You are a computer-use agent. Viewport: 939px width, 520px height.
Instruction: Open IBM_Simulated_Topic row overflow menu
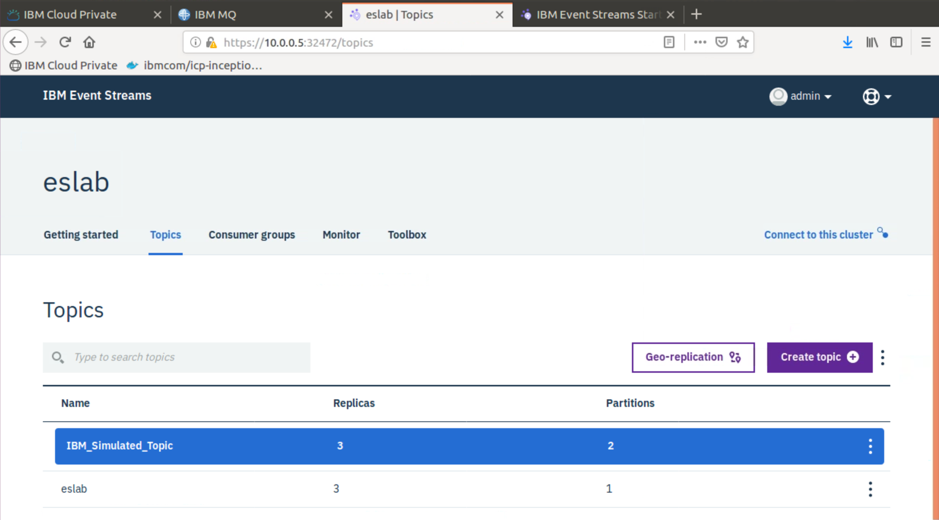pyautogui.click(x=870, y=446)
